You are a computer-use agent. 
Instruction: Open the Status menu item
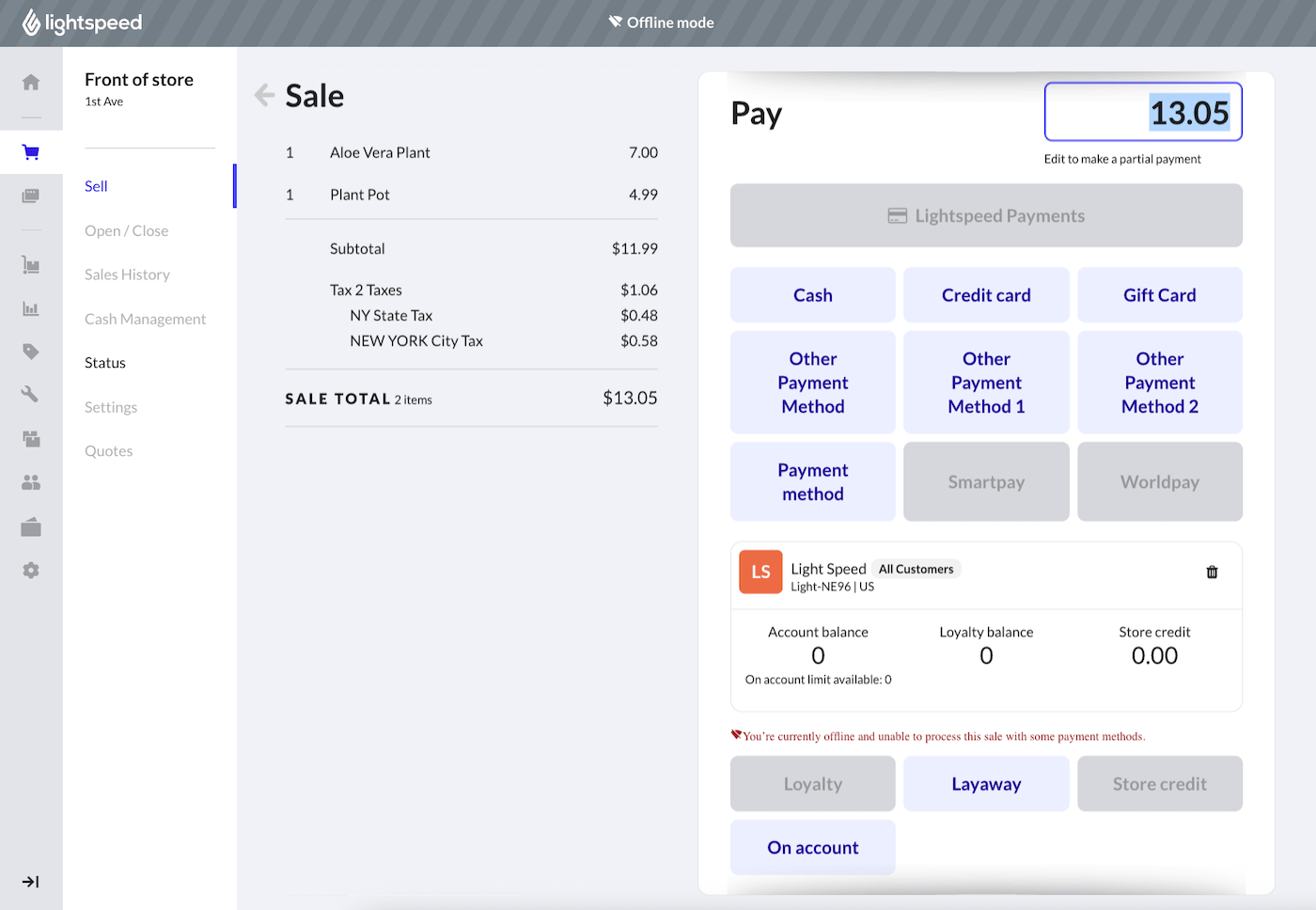coord(105,363)
